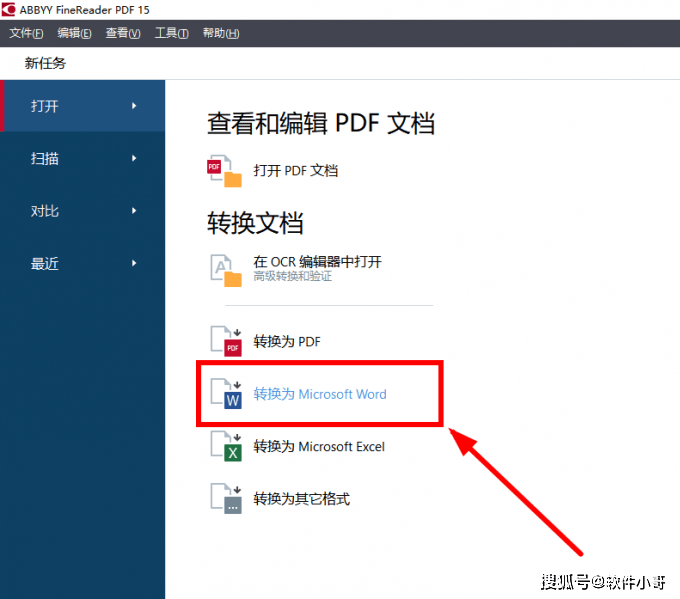Click 在 OCR 编辑器中打开
The height and width of the screenshot is (599, 680).
(317, 262)
